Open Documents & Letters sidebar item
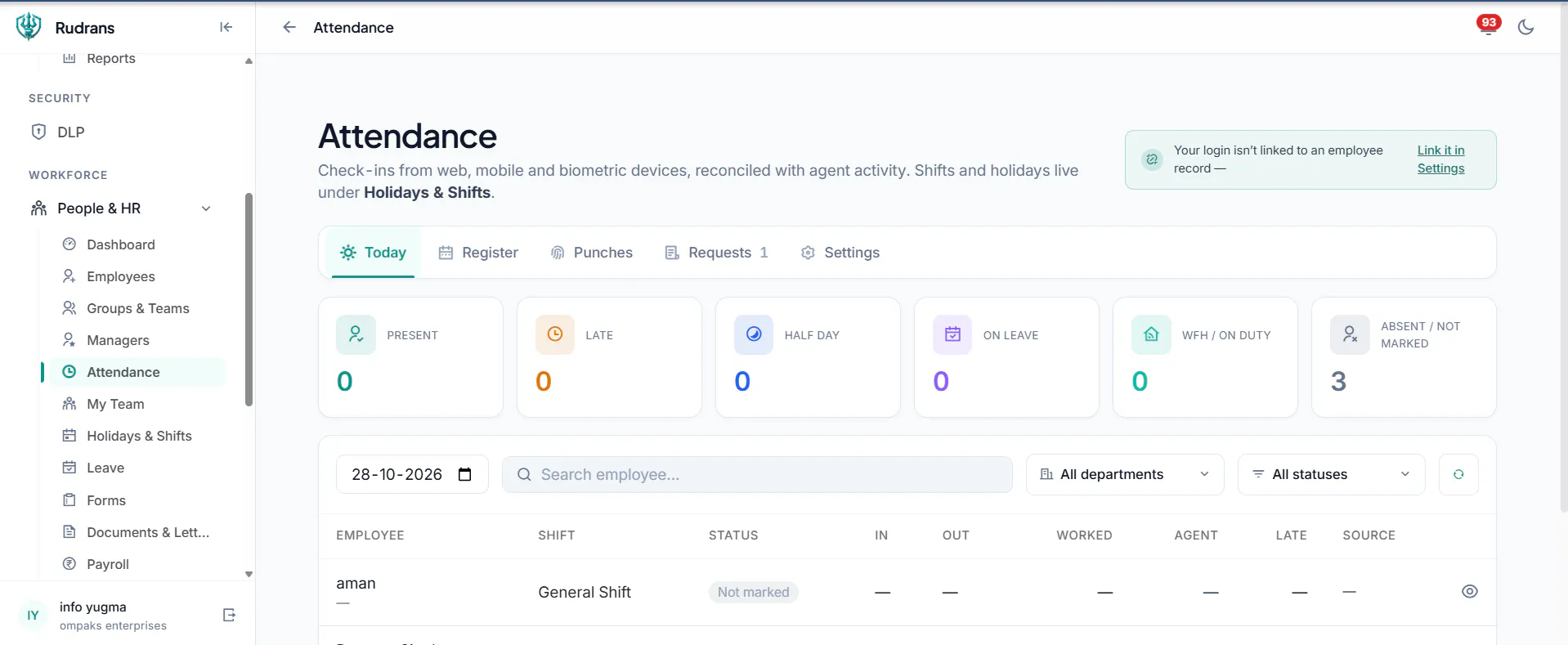1568x645 pixels. point(137,532)
